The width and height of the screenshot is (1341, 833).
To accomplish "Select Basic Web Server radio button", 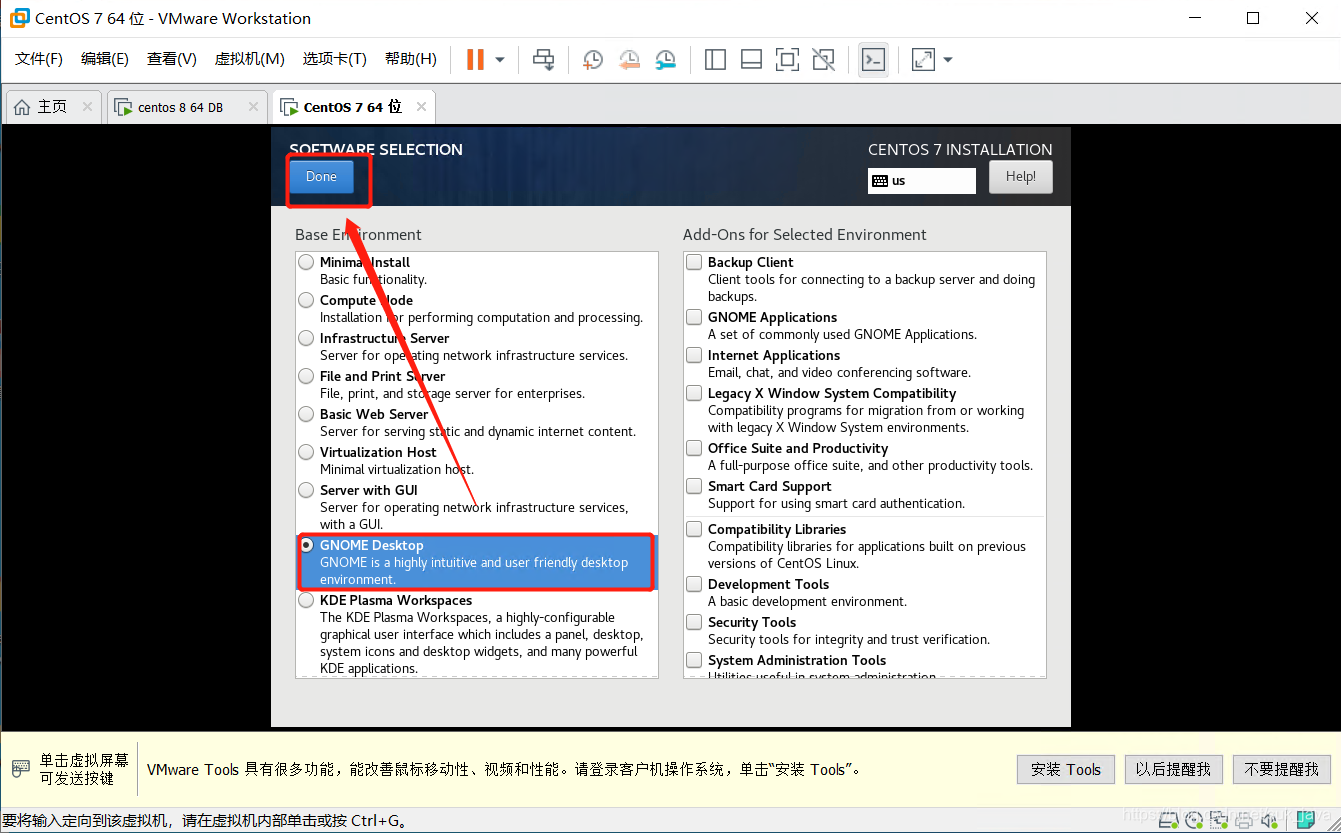I will (x=306, y=414).
